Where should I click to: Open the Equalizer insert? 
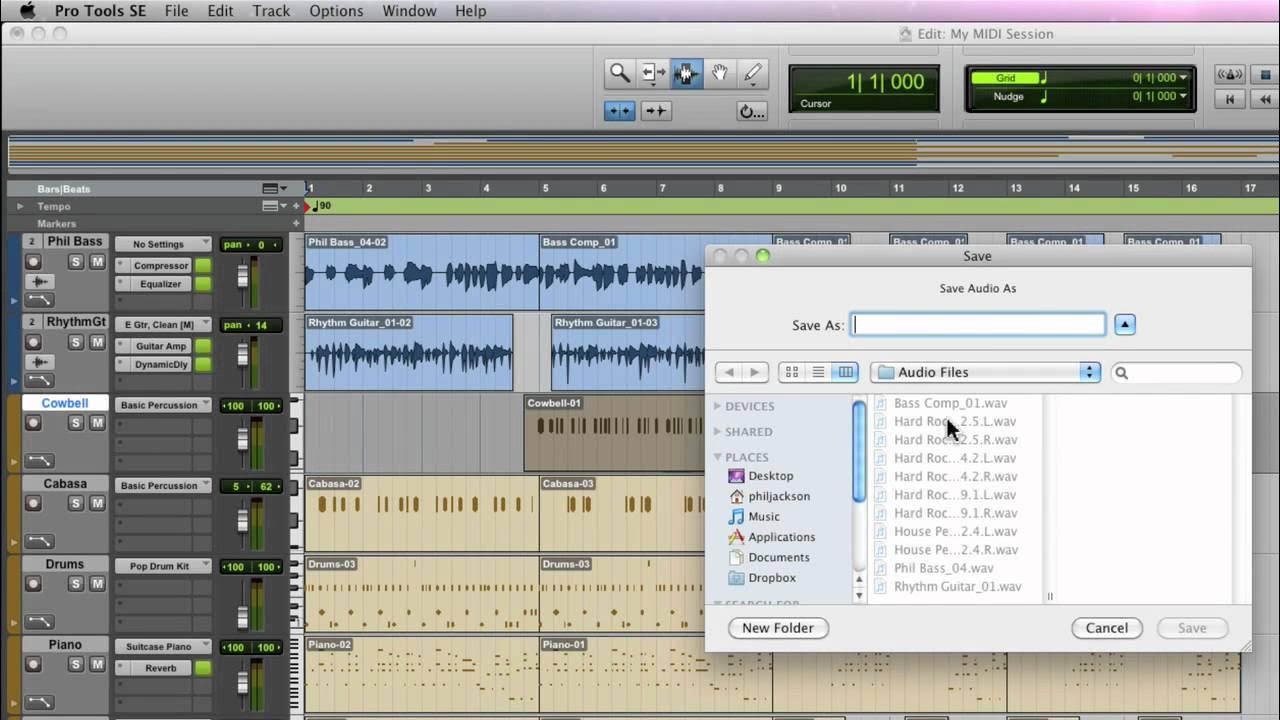161,284
